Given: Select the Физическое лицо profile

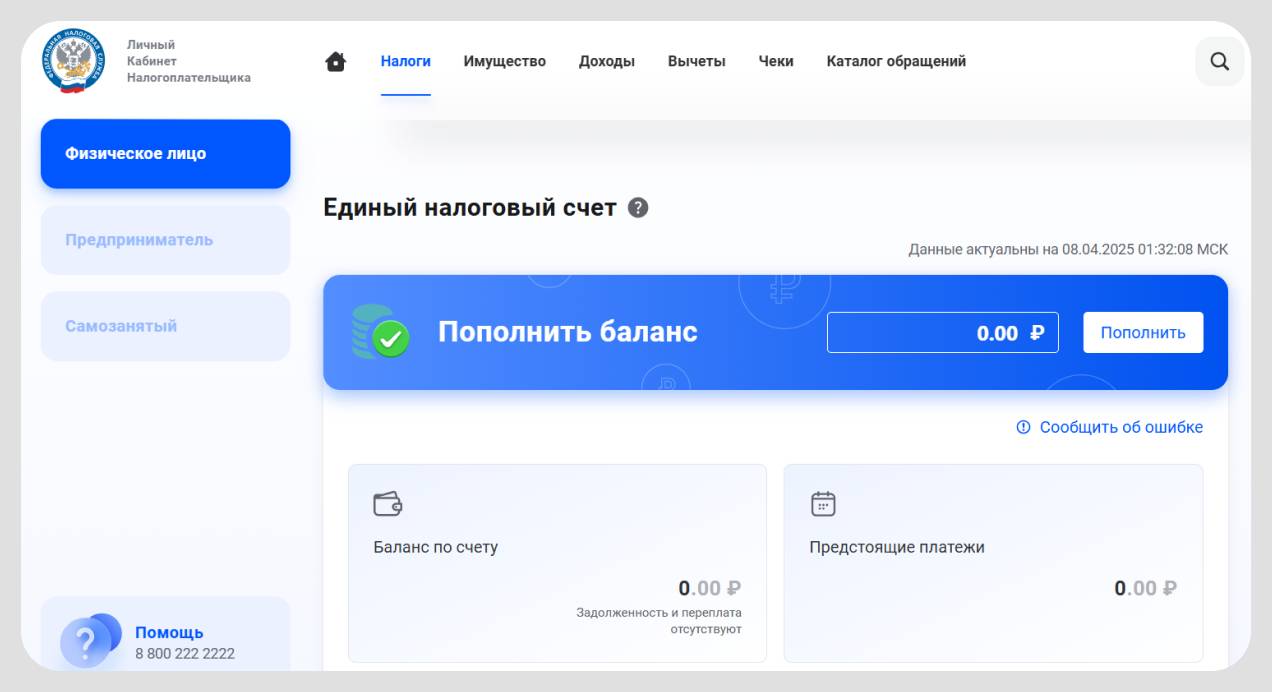Looking at the screenshot, I should 165,154.
